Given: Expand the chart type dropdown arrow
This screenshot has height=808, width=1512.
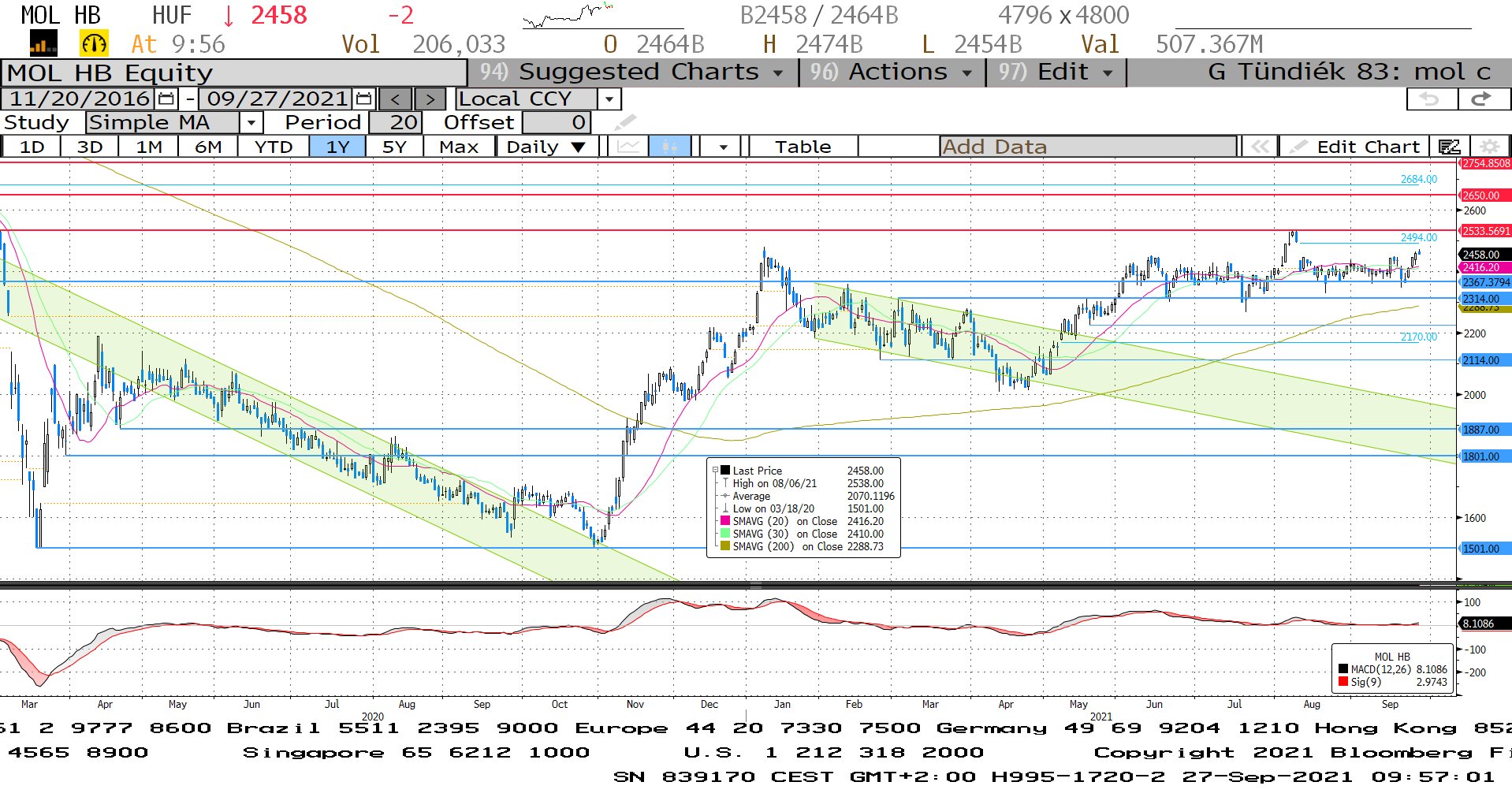Looking at the screenshot, I should coord(722,147).
